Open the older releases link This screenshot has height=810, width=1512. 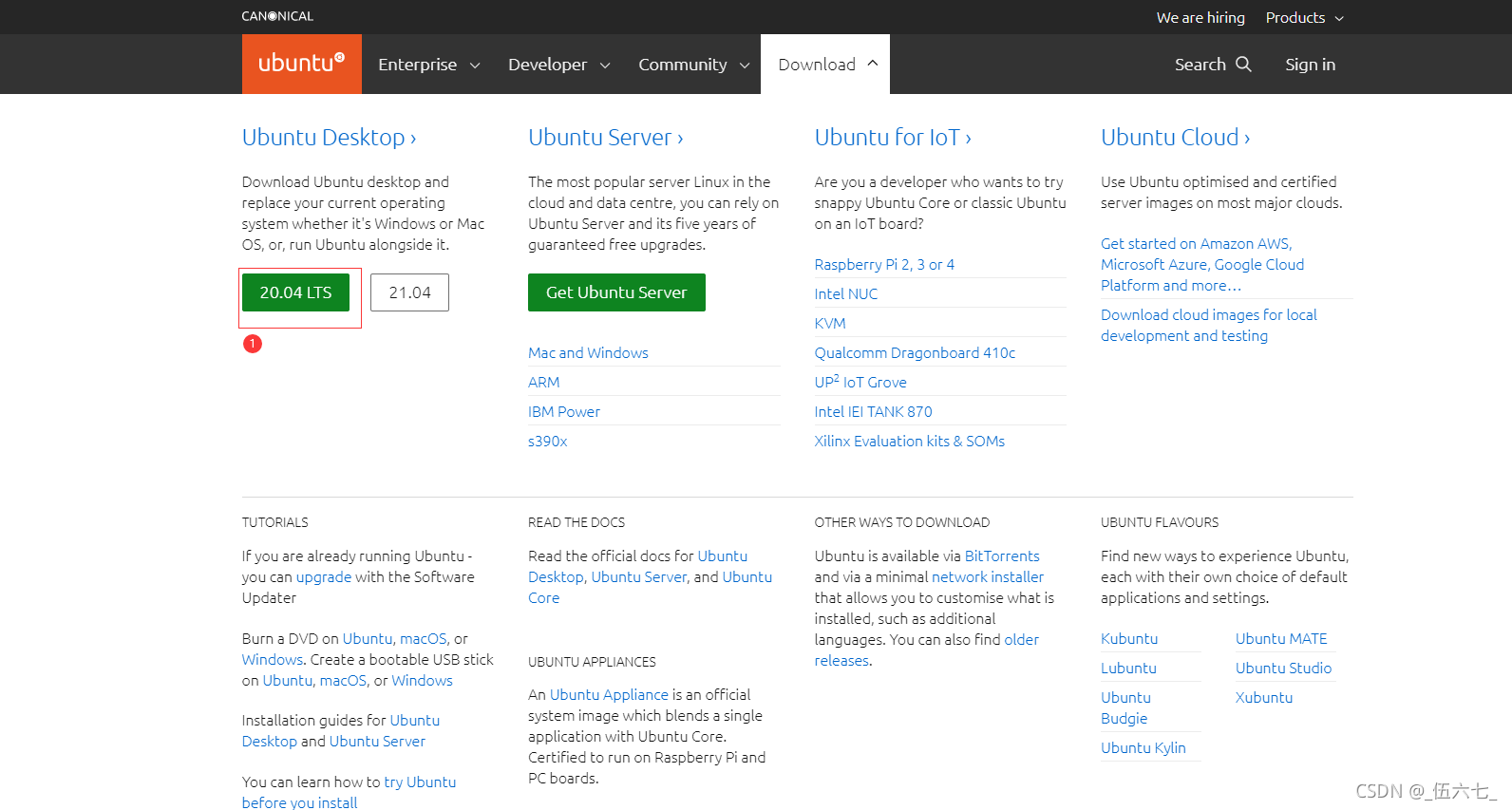(x=926, y=650)
